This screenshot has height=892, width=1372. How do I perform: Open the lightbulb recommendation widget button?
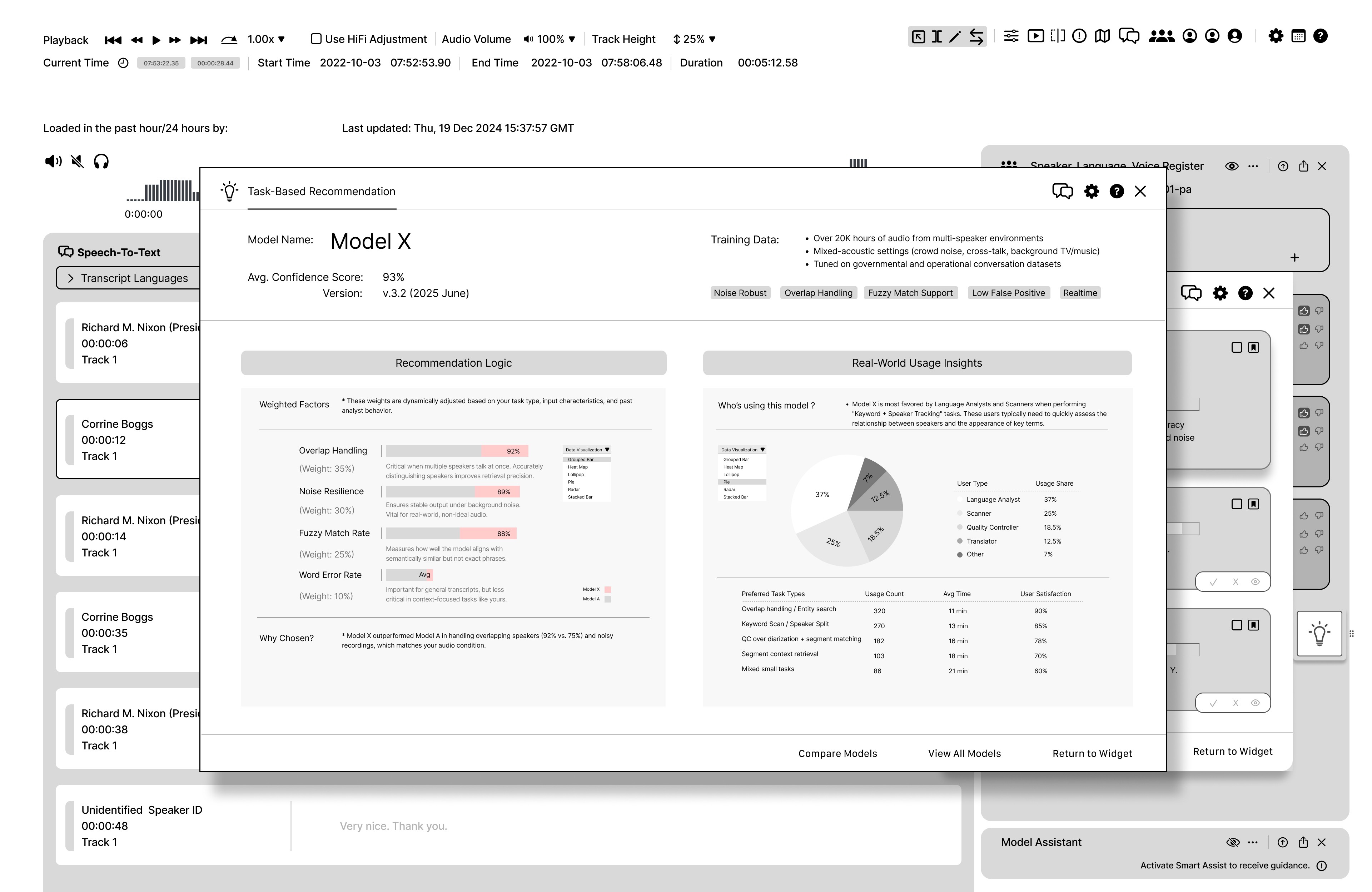[x=1319, y=633]
